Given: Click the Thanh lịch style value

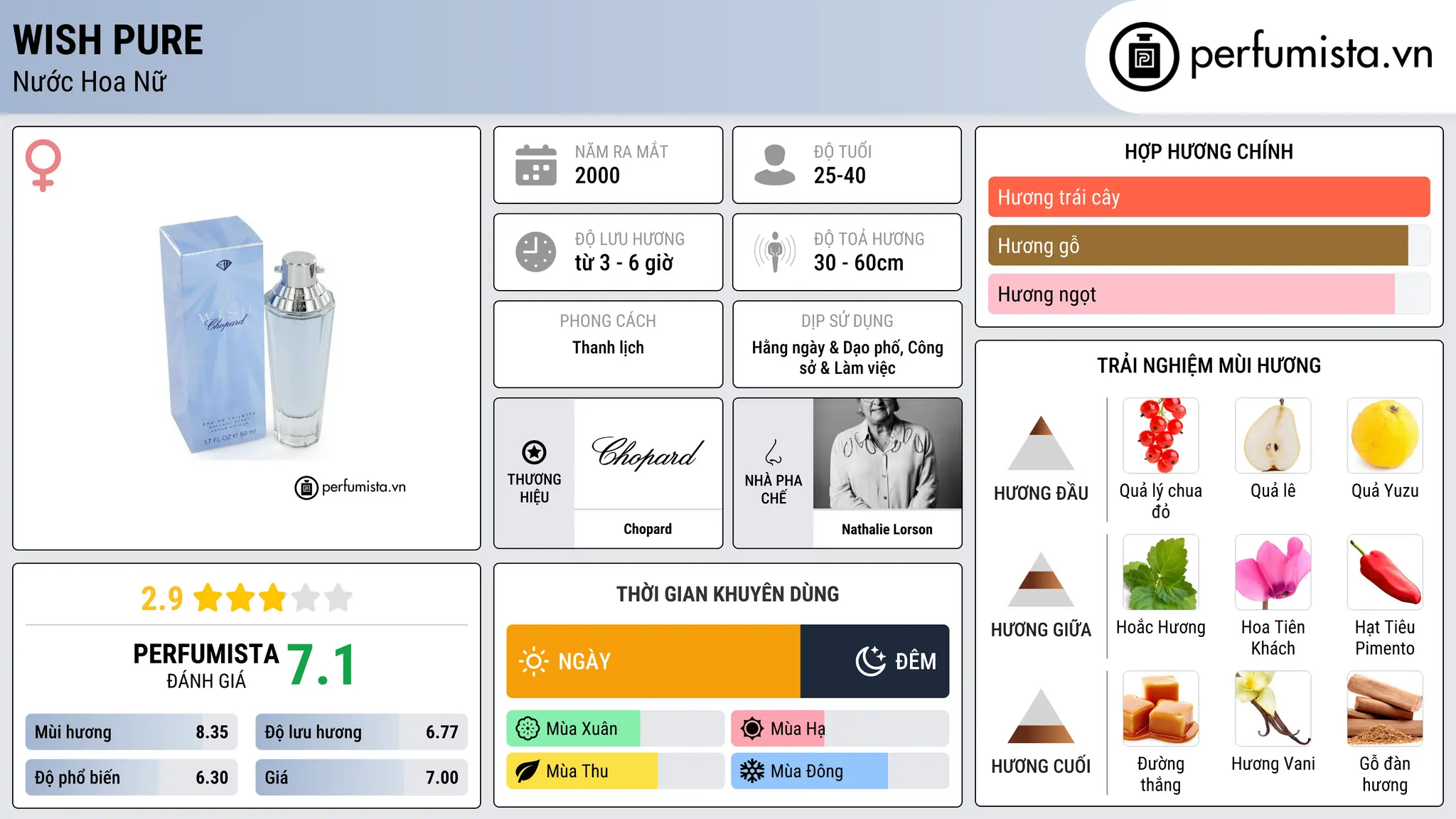Looking at the screenshot, I should (x=608, y=348).
